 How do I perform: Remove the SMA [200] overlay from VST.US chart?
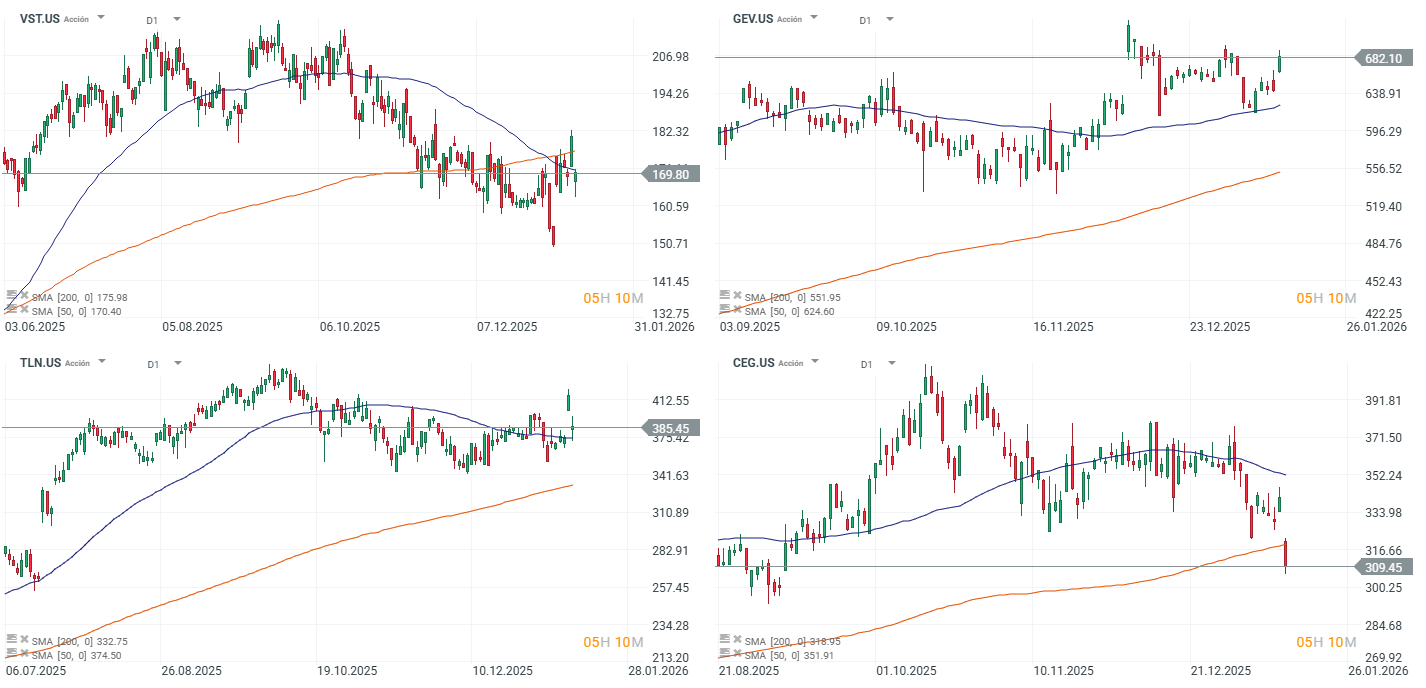tap(24, 296)
